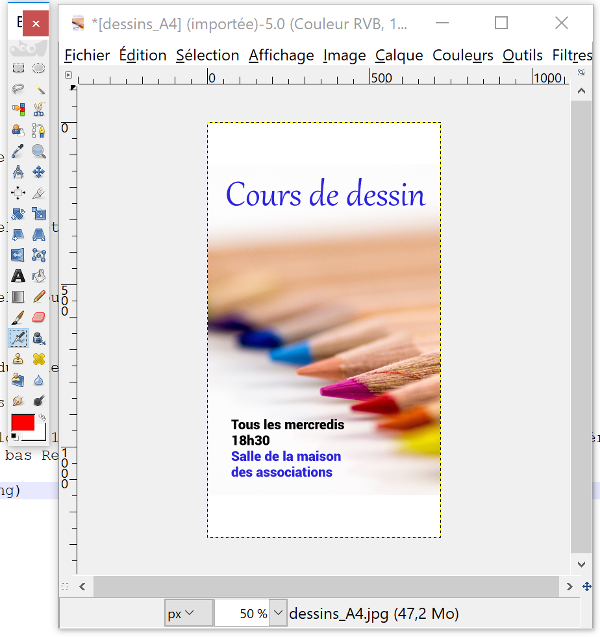Screen dimensions: 600x637
Task: Select the Rectangle Select tool
Action: (18, 68)
